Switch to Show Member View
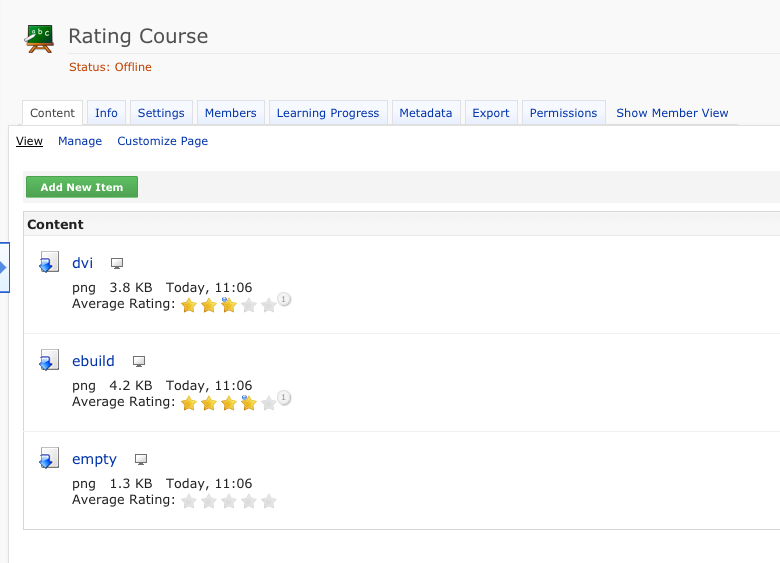780x563 pixels. (672, 113)
